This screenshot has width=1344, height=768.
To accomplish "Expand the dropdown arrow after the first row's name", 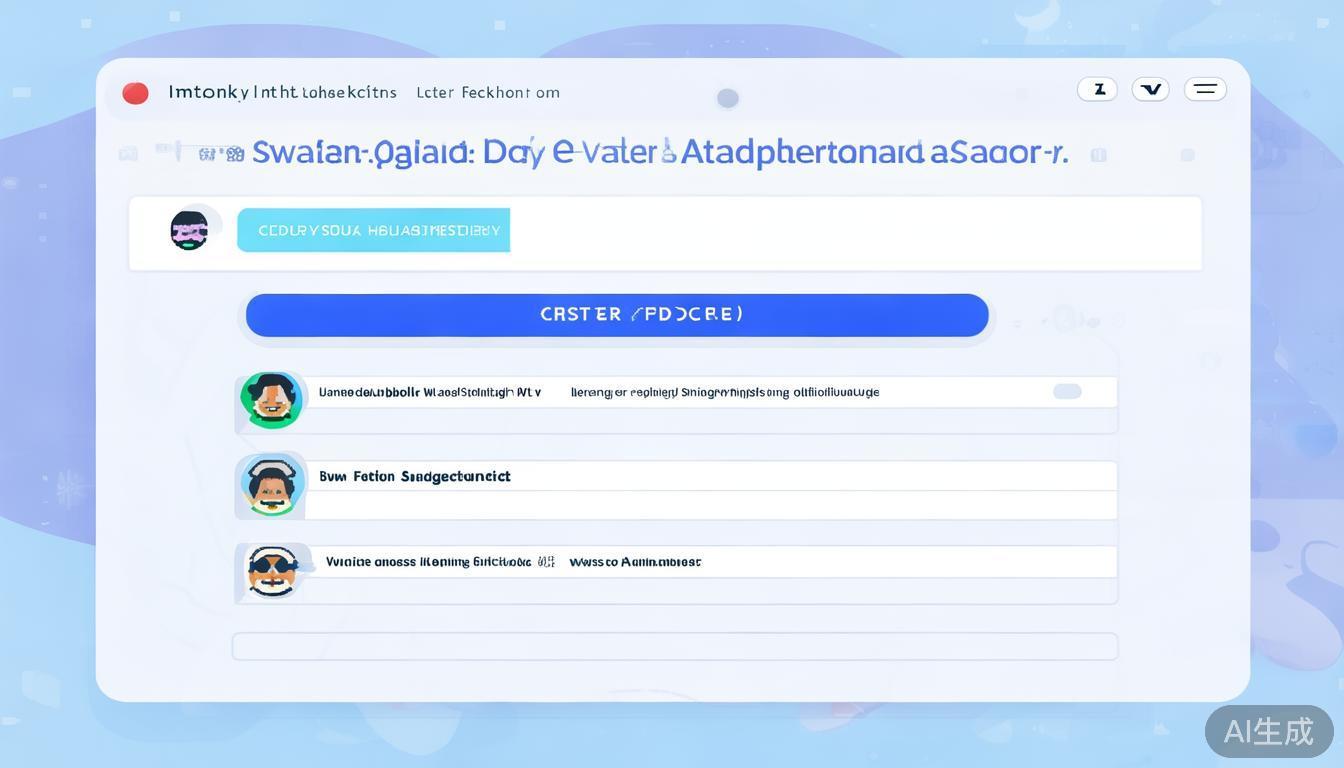I will (536, 392).
